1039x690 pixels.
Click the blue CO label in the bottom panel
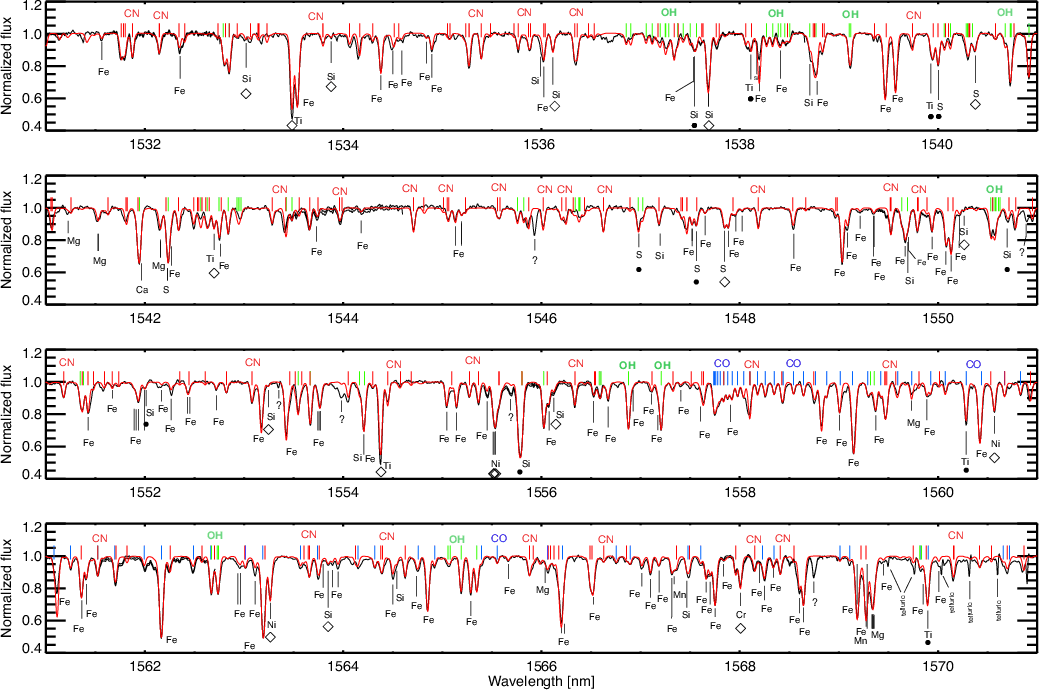(x=500, y=539)
